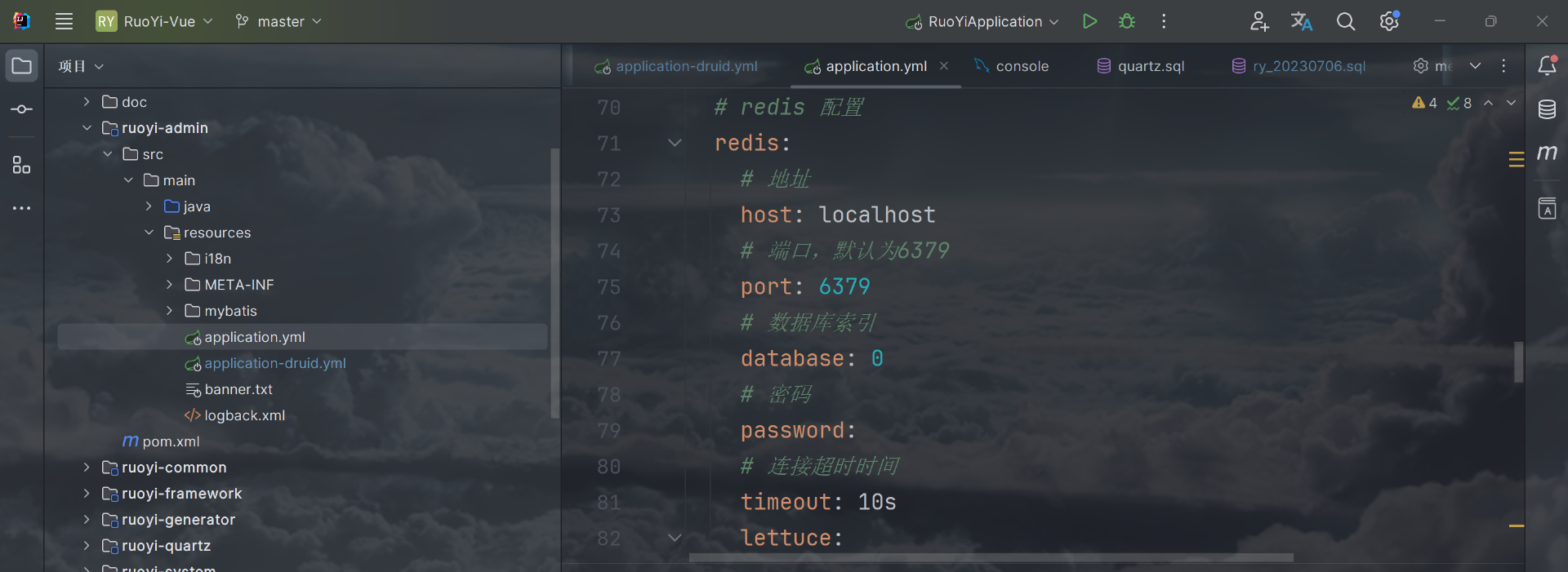Open Search Everywhere magnifier
Screen dimensions: 1568x572
tap(1346, 21)
